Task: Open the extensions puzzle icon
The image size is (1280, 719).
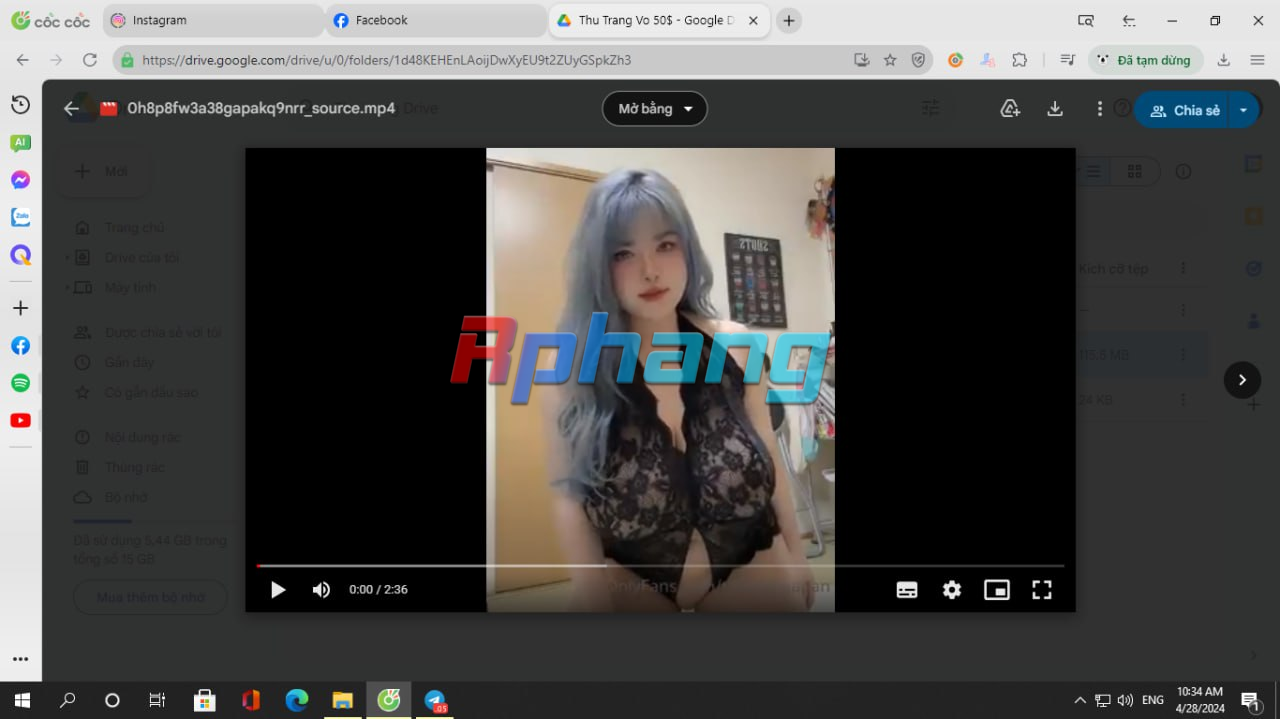Action: [x=1020, y=60]
